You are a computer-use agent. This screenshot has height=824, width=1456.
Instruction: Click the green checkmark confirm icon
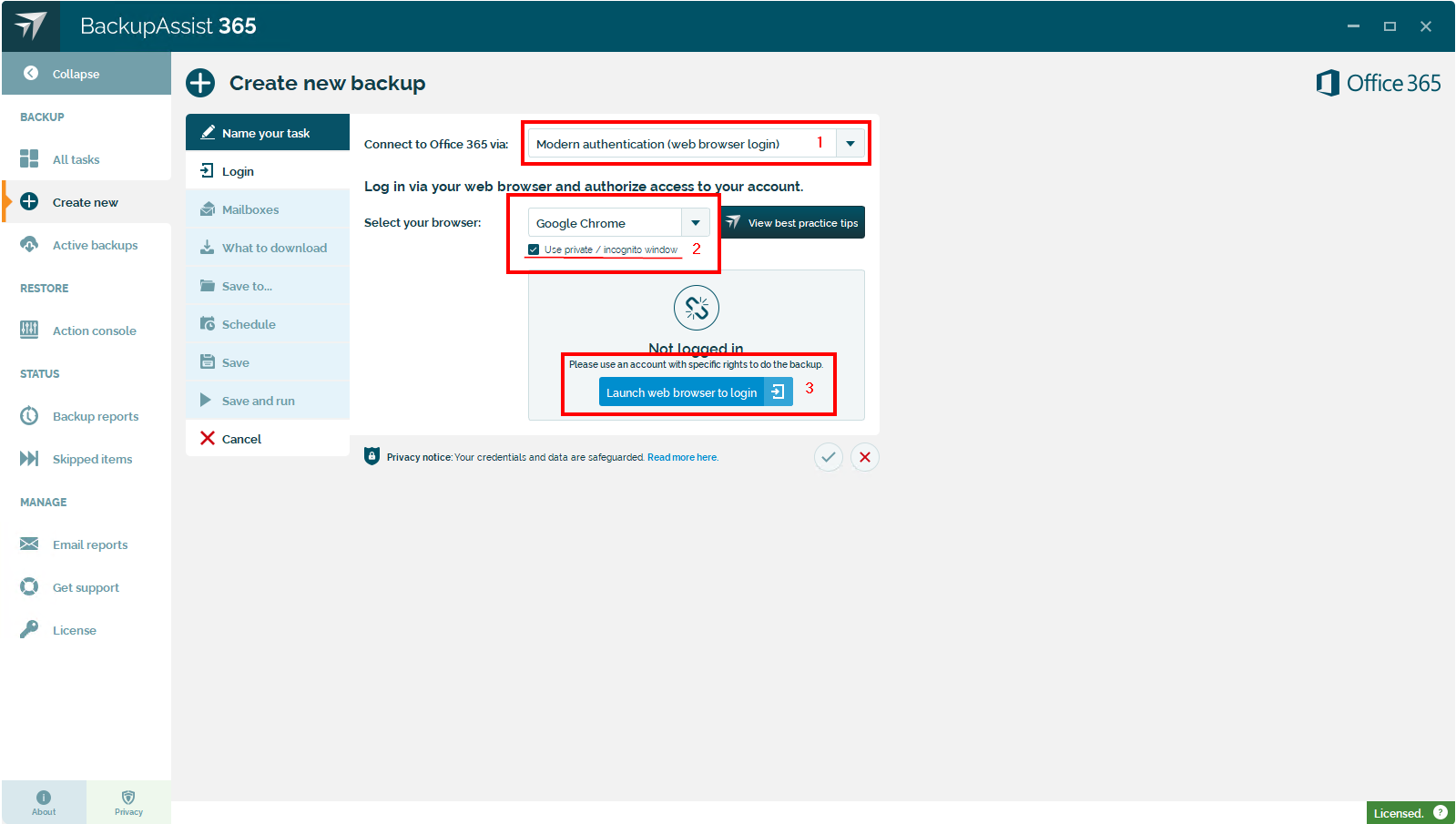pos(829,457)
